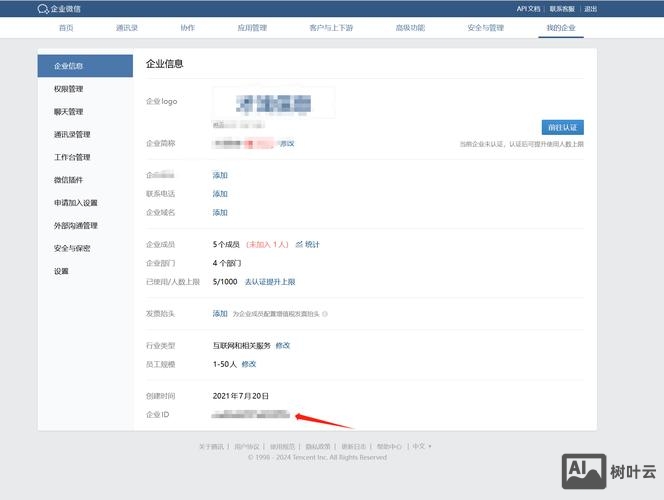Click 添加 for 企业域名
This screenshot has height=500, width=664.
point(220,212)
